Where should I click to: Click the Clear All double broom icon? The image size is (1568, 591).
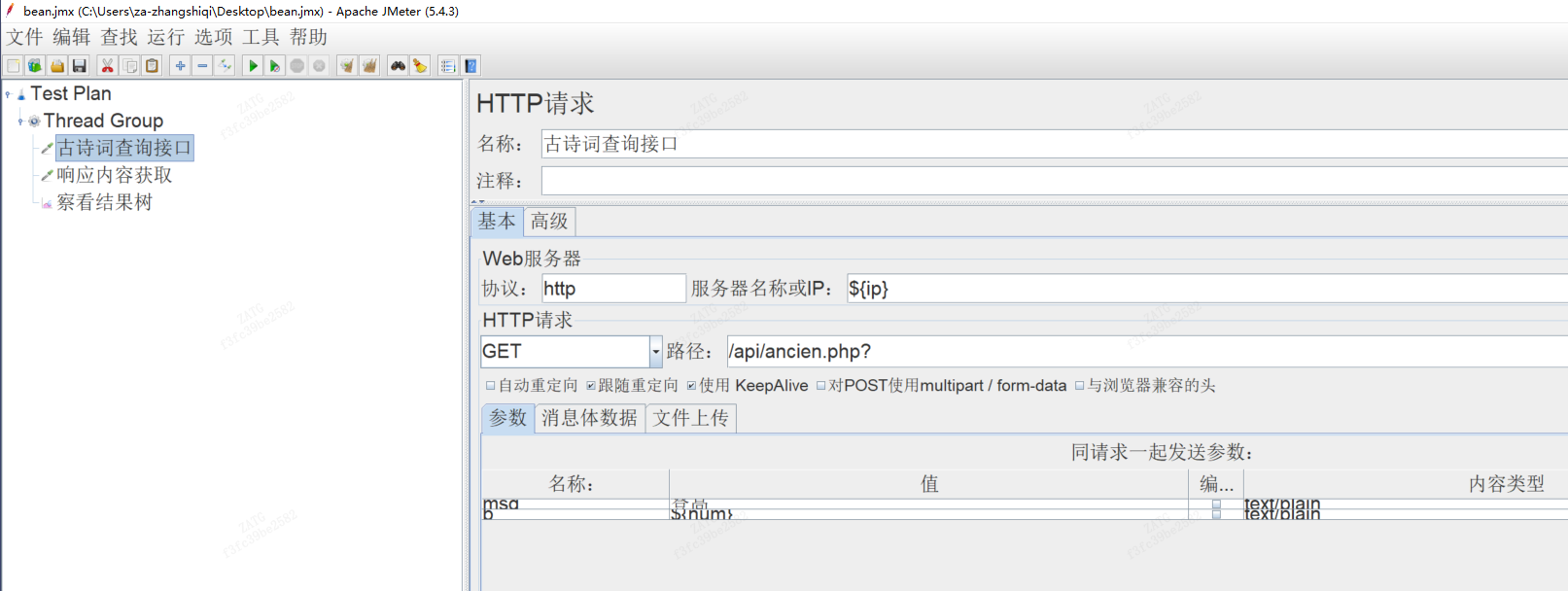click(369, 66)
